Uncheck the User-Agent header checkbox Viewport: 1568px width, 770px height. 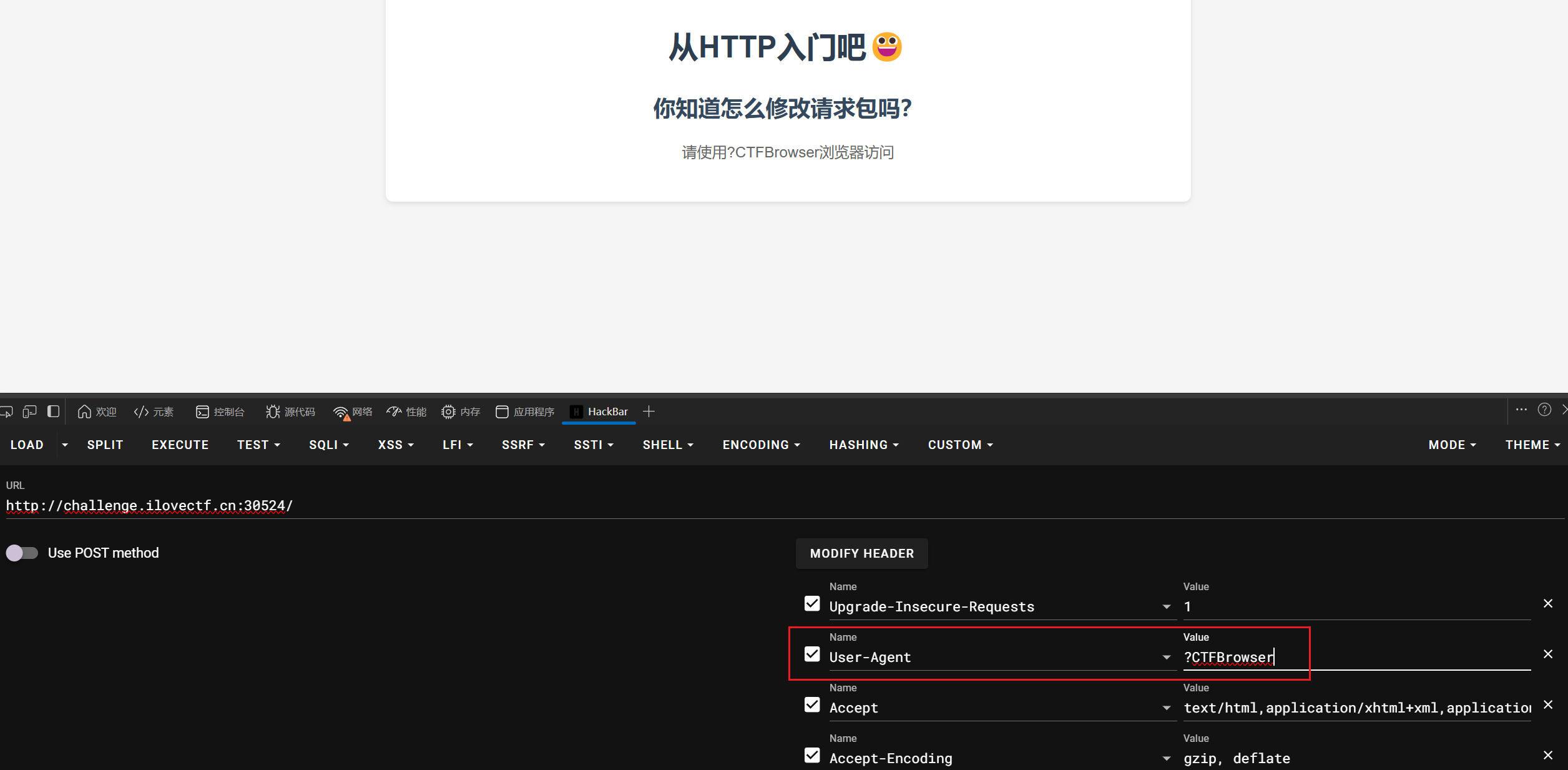click(x=812, y=654)
